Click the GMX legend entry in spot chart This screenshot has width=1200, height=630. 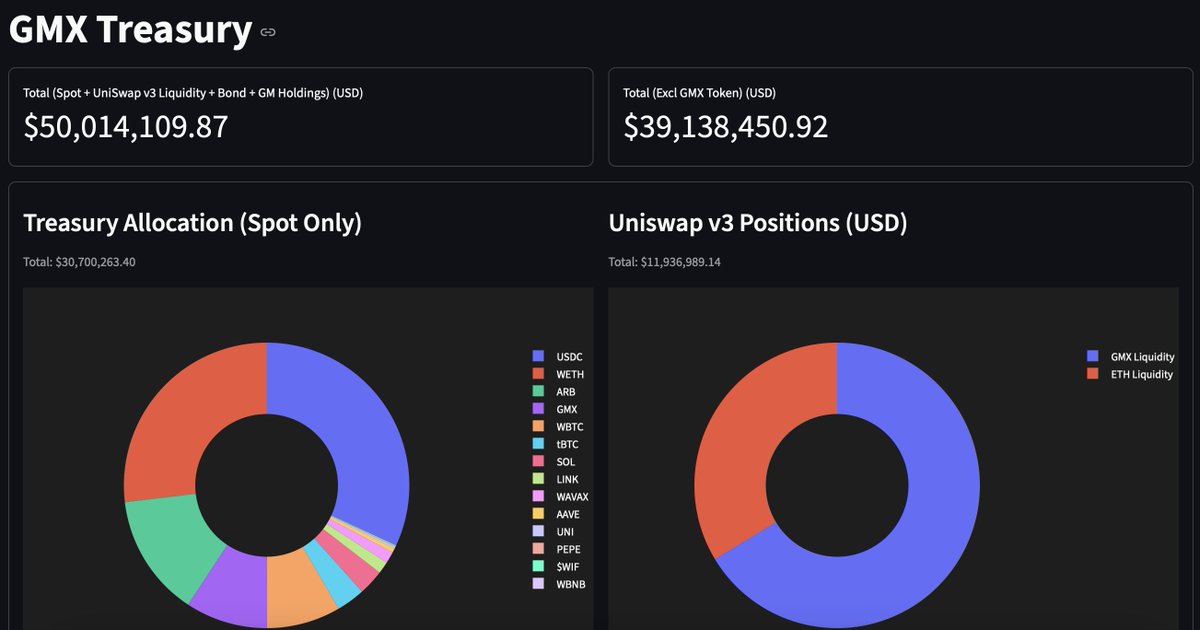(556, 409)
